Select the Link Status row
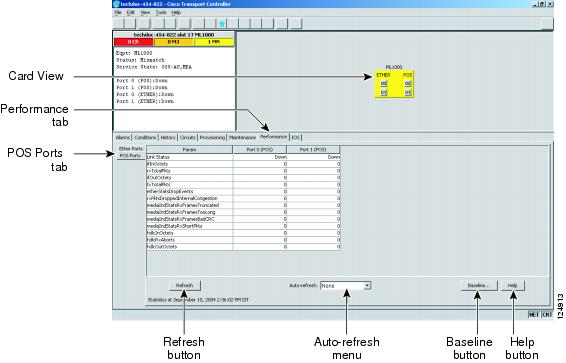Viewport: 566px width, 363px height. tap(243, 157)
